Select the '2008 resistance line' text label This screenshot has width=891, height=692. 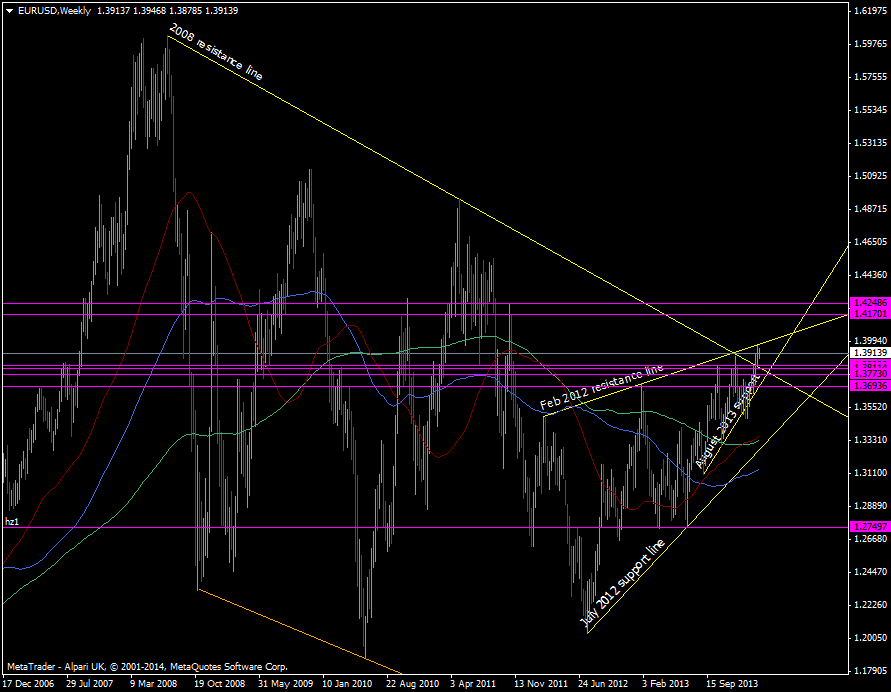[x=216, y=54]
